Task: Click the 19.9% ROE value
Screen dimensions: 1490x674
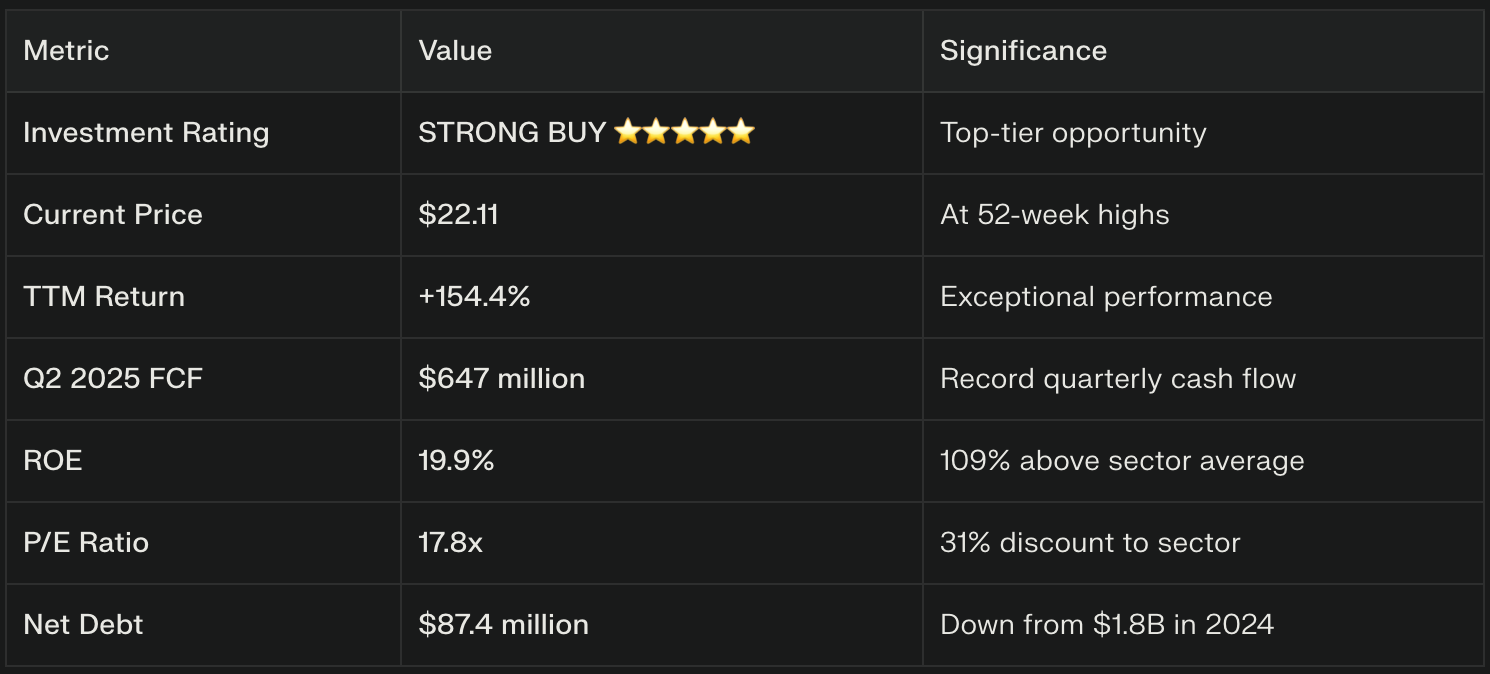Action: click(x=456, y=461)
